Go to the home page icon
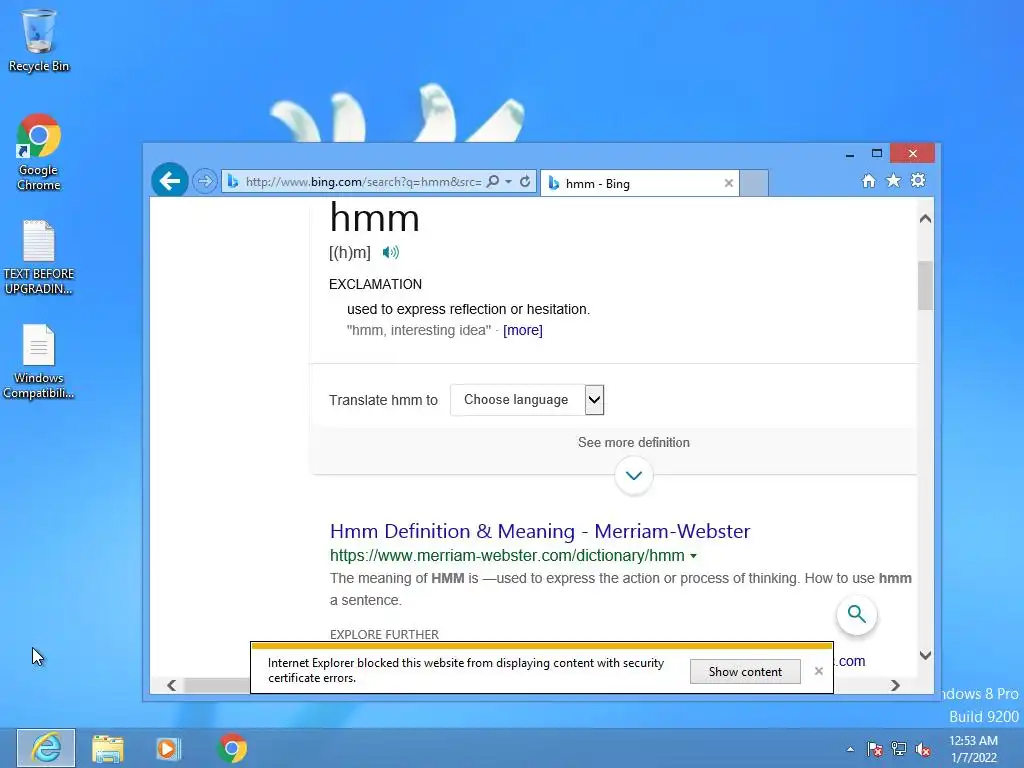Image resolution: width=1024 pixels, height=768 pixels. coord(869,181)
